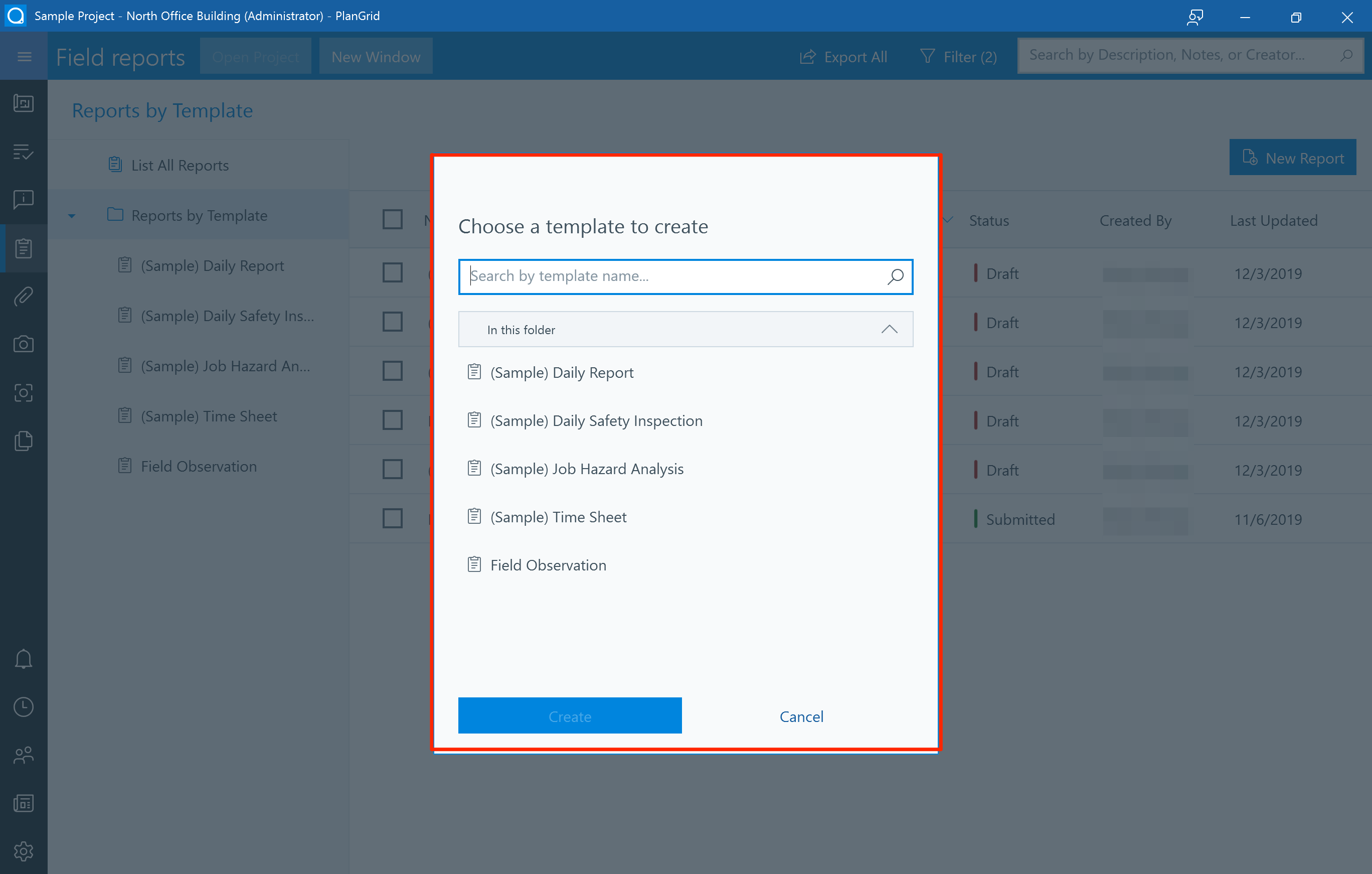
Task: Click Cancel in the template dialog
Action: (801, 716)
